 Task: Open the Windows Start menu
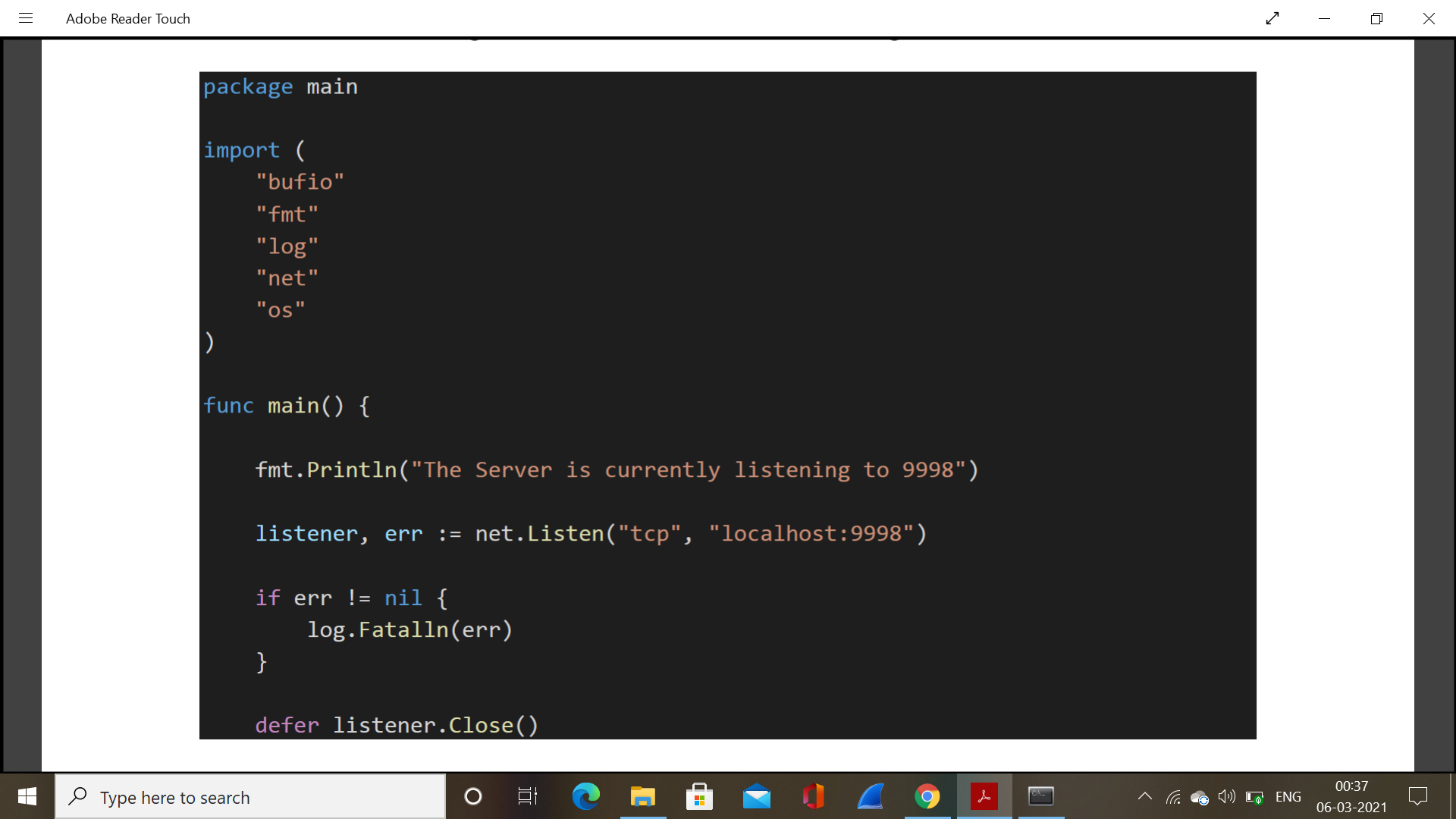(27, 796)
